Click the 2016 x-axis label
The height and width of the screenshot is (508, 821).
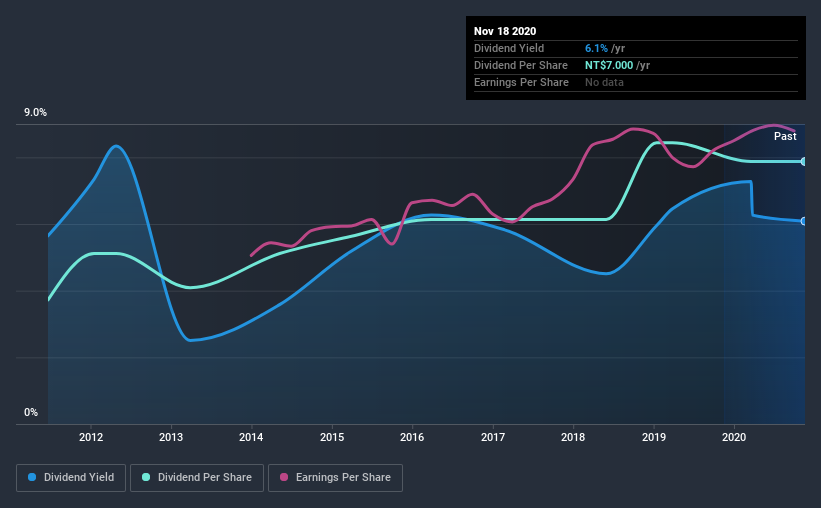click(412, 437)
